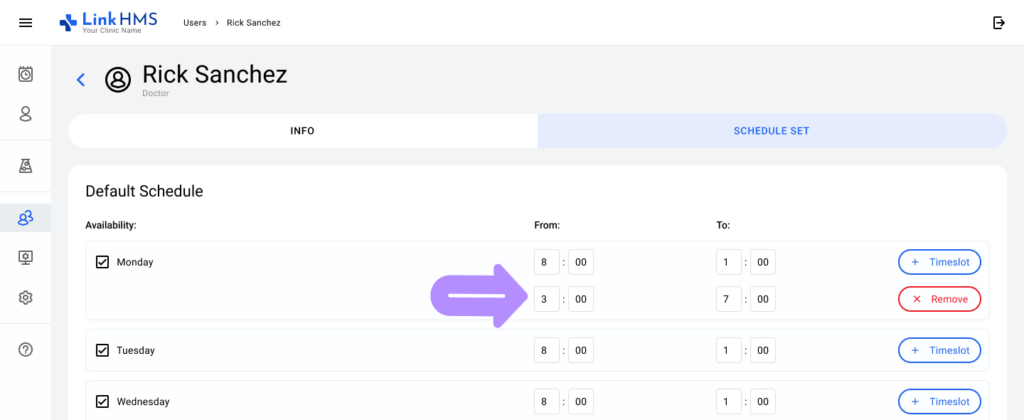Open the patients sidebar icon
Screen dimensions: 1024x420
(x=25, y=114)
